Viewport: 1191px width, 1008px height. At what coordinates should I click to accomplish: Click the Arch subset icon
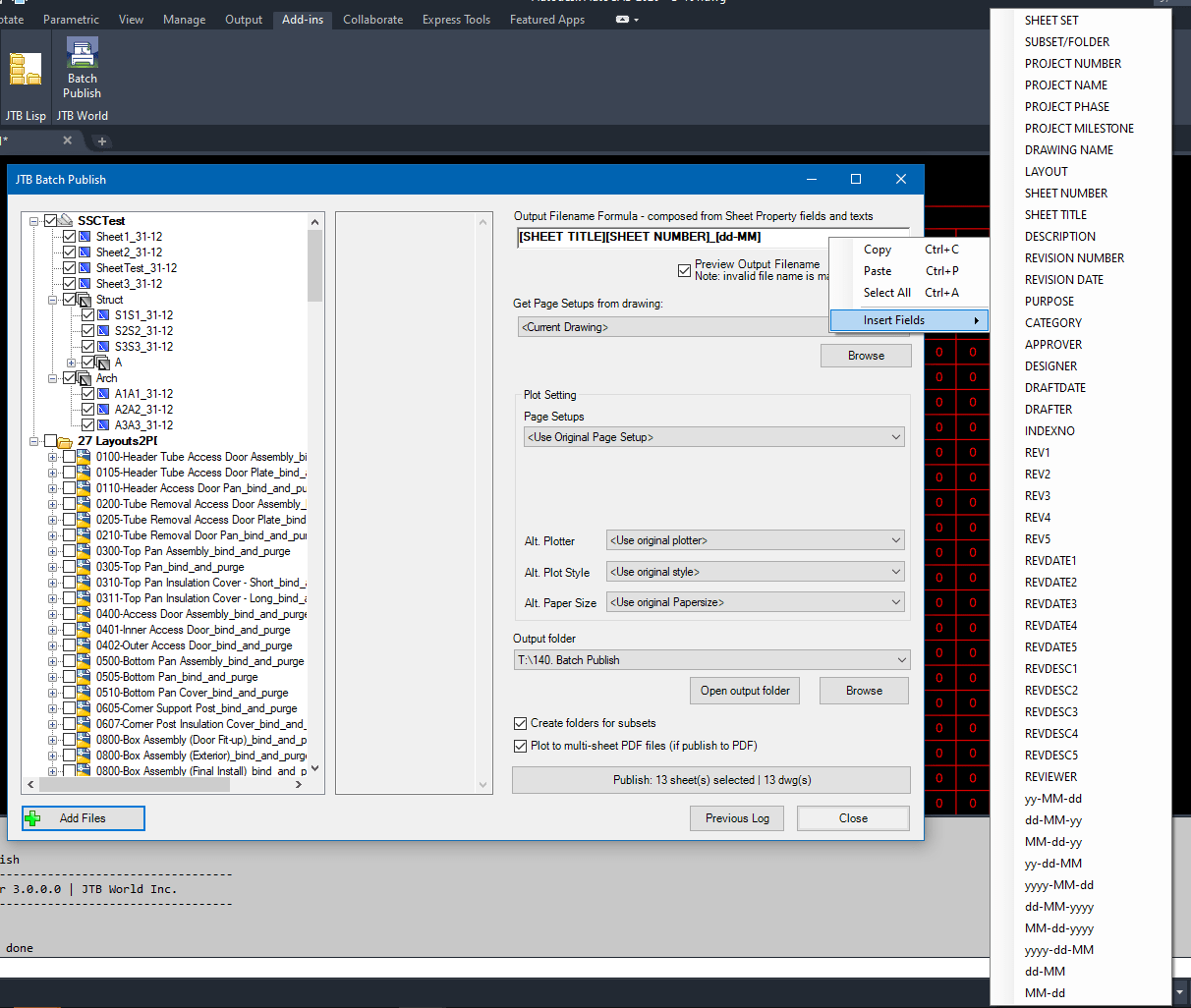[85, 378]
